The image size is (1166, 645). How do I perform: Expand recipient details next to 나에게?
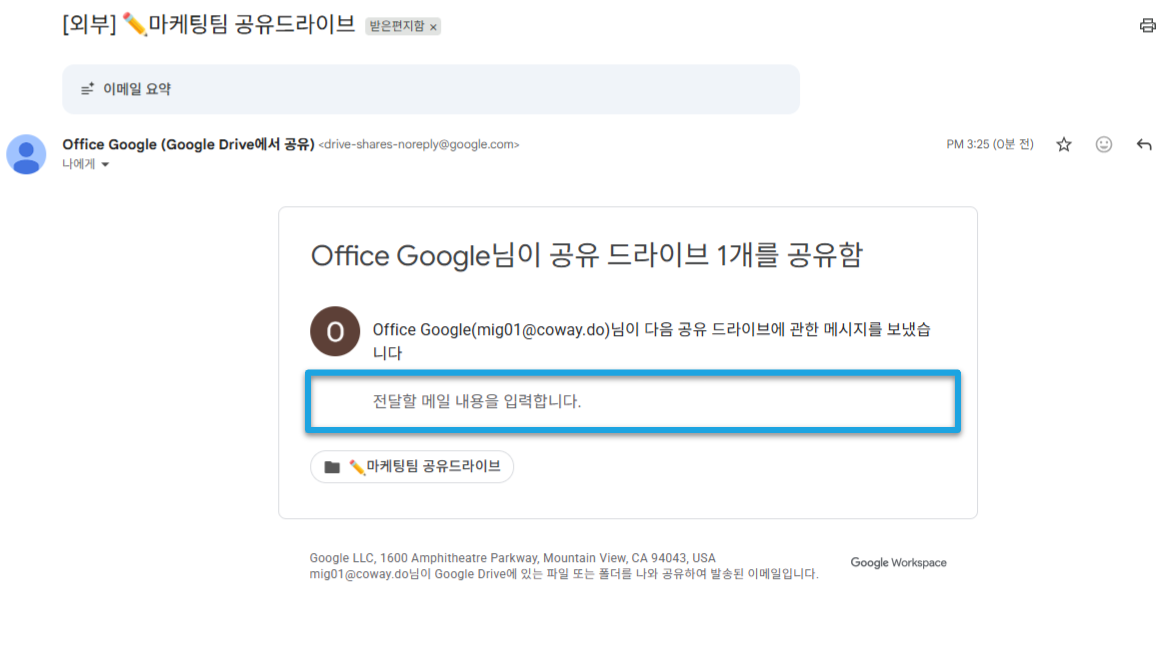105,164
